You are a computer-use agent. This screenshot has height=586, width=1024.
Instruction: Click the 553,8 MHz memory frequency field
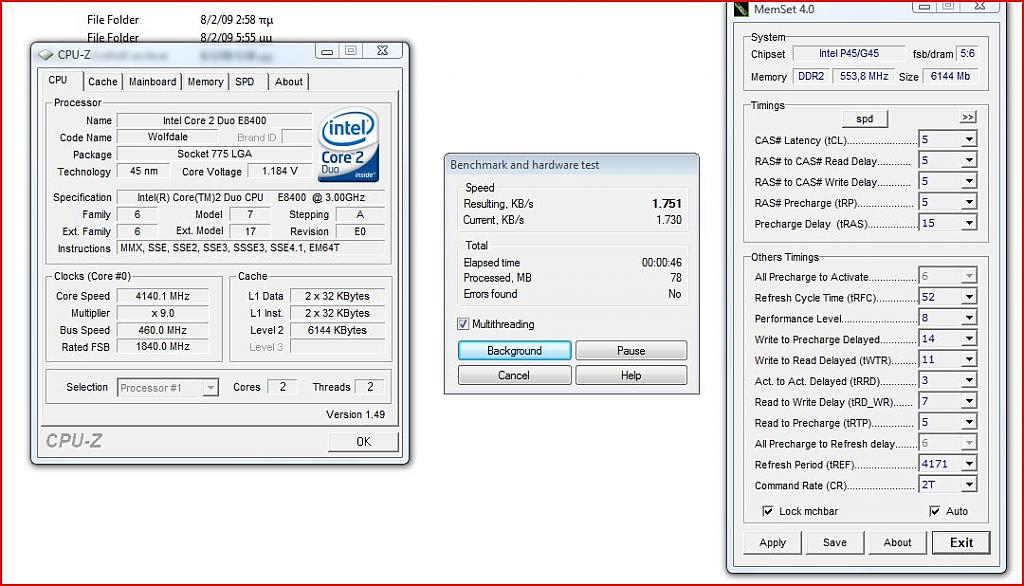coord(864,76)
